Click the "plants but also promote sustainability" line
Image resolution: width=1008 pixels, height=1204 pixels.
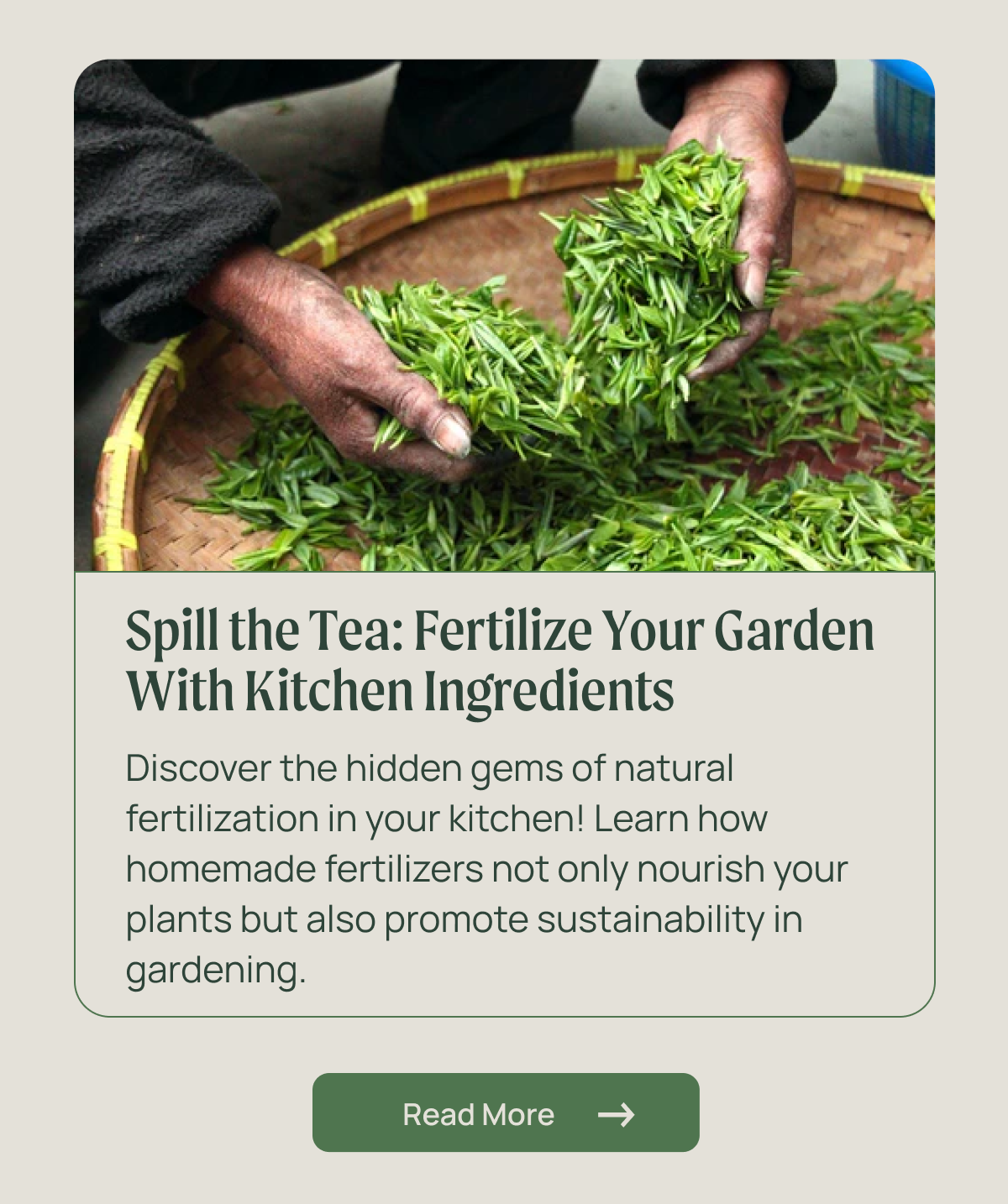pyautogui.click(x=465, y=920)
